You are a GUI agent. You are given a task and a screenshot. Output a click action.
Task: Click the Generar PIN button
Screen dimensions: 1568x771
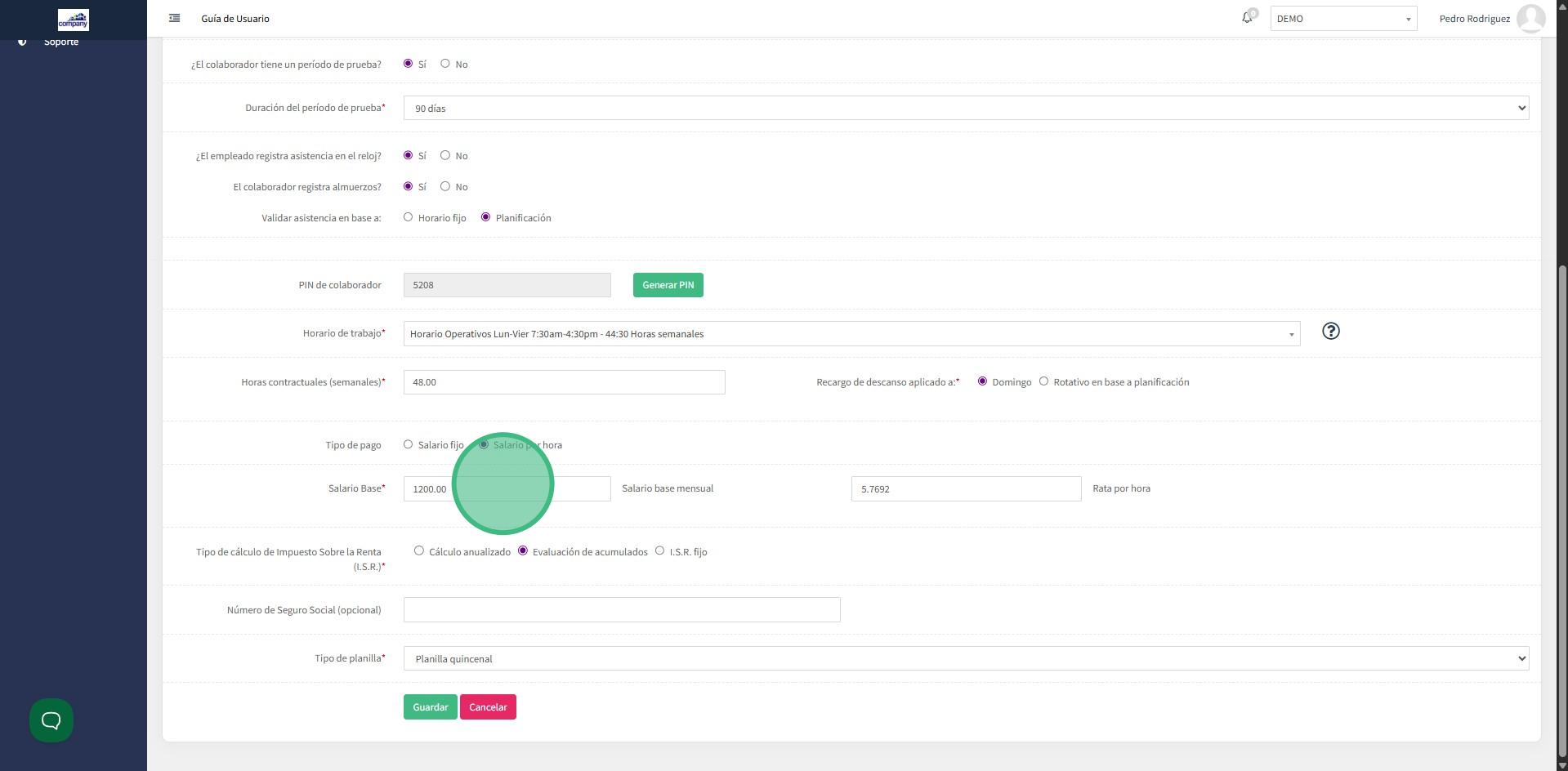(668, 285)
